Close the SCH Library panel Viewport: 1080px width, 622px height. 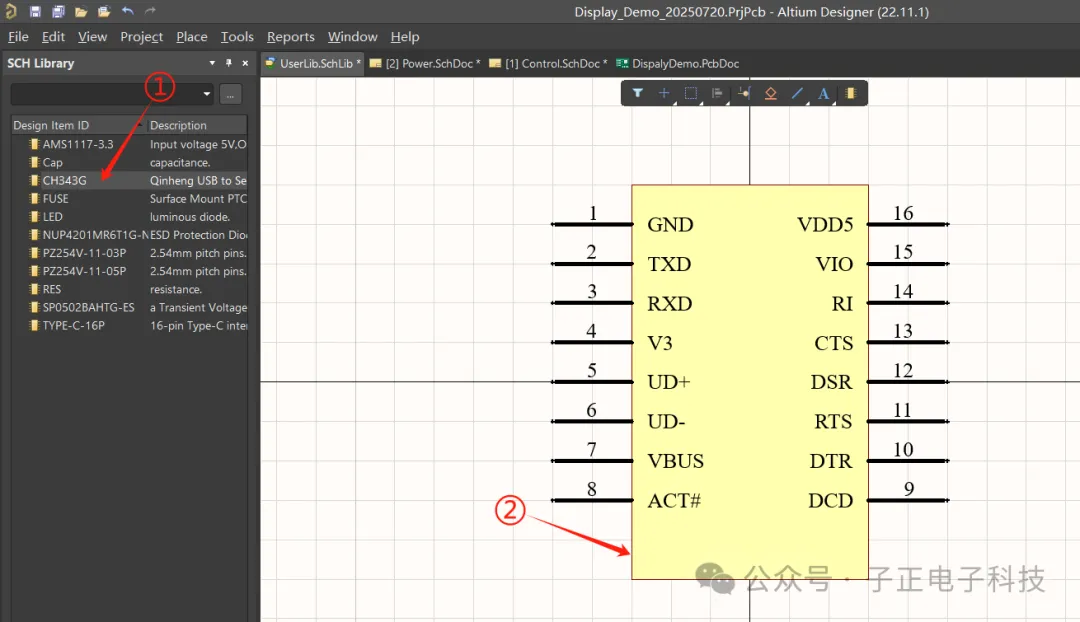245,63
